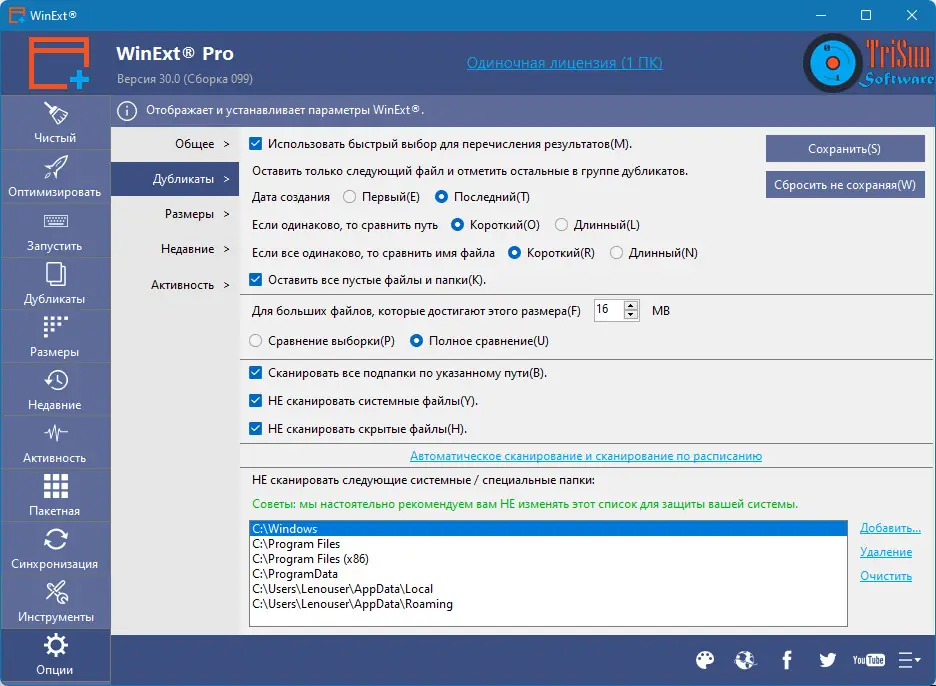Select Первый(E) creation date radio
The width and height of the screenshot is (936, 686).
click(350, 196)
